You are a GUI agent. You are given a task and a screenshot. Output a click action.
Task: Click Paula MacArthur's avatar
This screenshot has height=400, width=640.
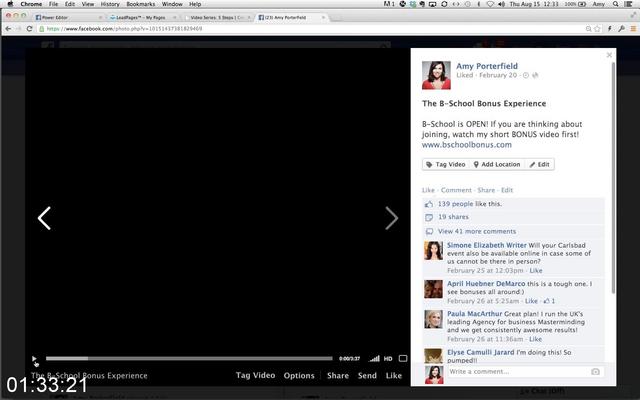pyautogui.click(x=433, y=319)
